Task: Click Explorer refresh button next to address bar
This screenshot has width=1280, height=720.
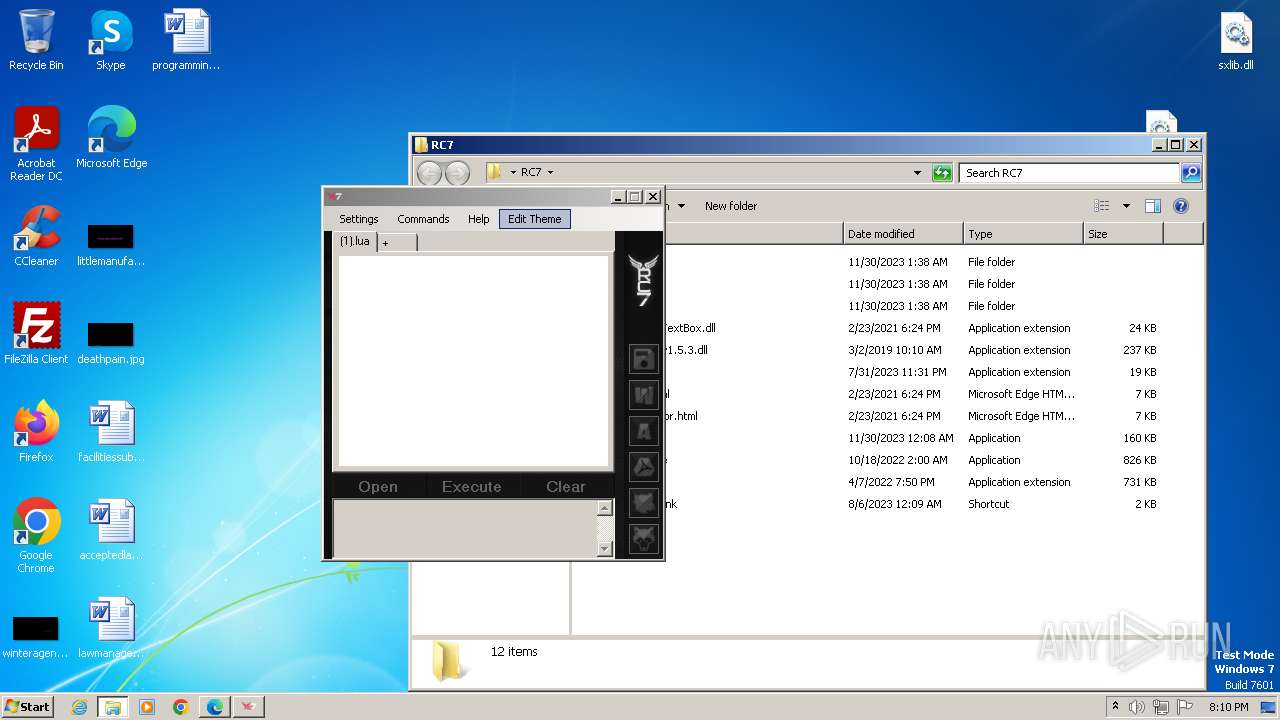Action: (942, 173)
